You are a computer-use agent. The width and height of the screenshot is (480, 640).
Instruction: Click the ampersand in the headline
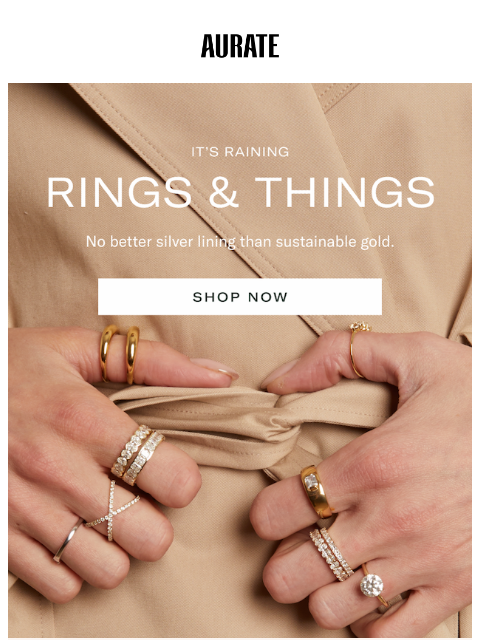click(x=224, y=193)
